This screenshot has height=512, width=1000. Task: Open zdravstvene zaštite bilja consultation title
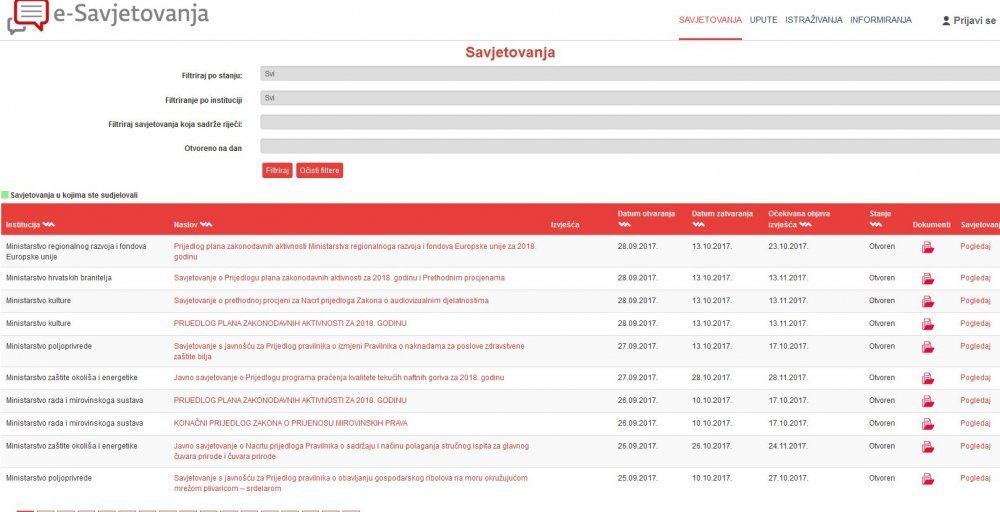coord(349,351)
